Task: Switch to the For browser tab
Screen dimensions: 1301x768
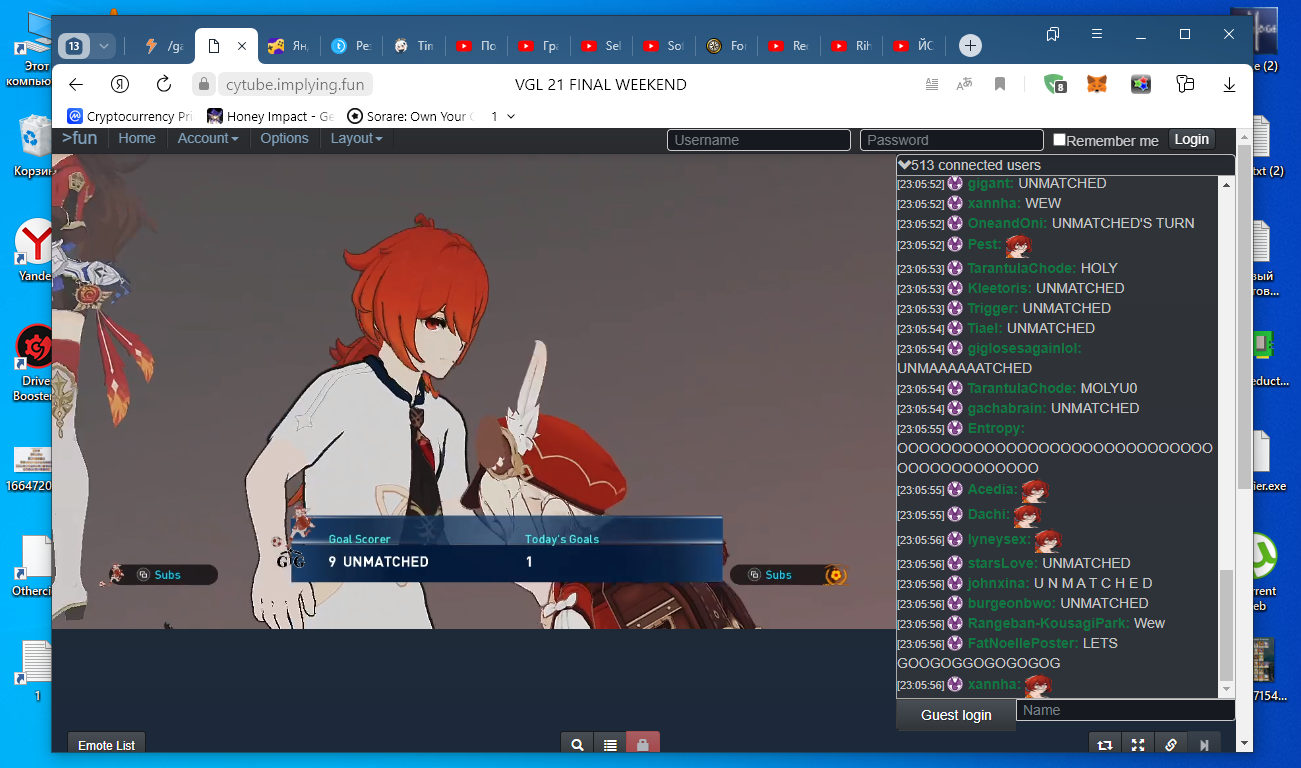Action: pos(726,46)
